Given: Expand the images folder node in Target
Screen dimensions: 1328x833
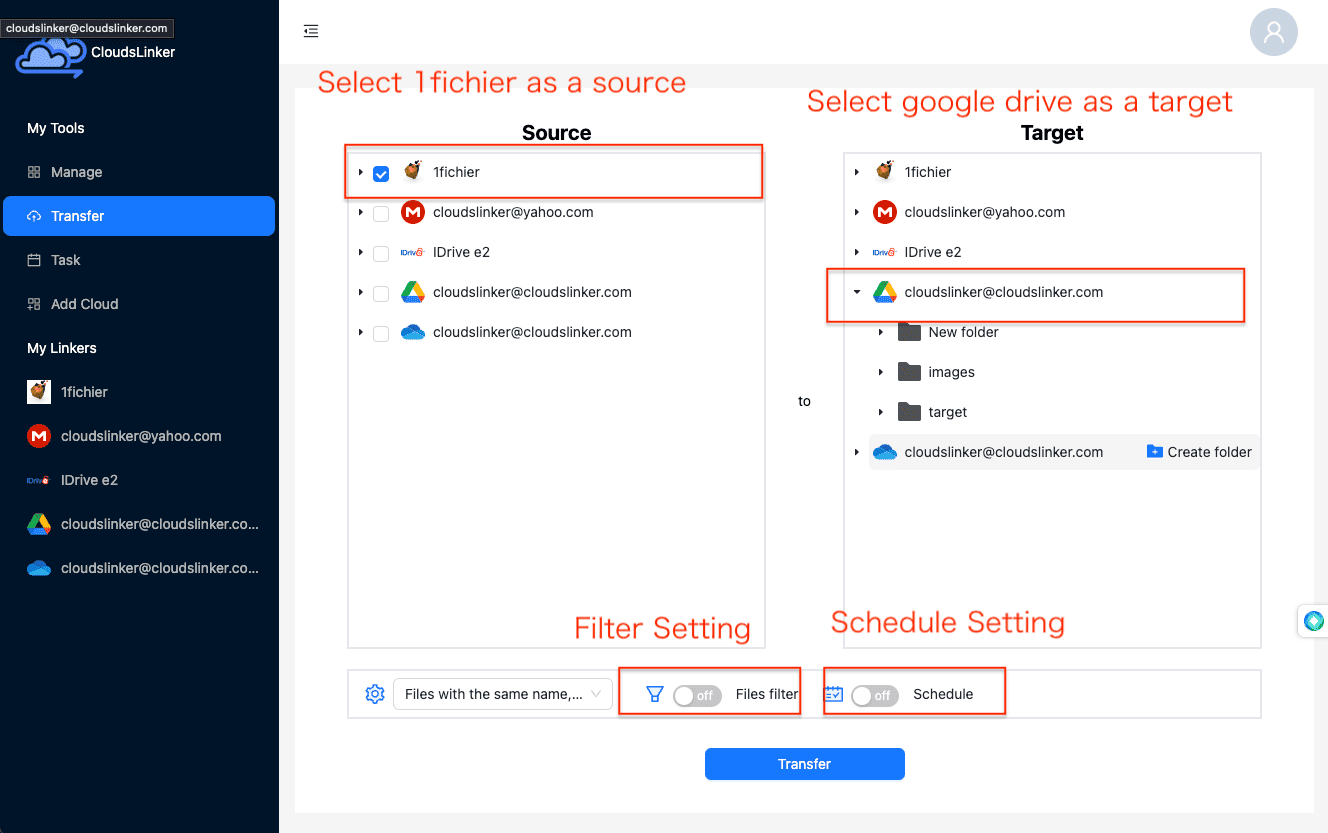Looking at the screenshot, I should (881, 372).
